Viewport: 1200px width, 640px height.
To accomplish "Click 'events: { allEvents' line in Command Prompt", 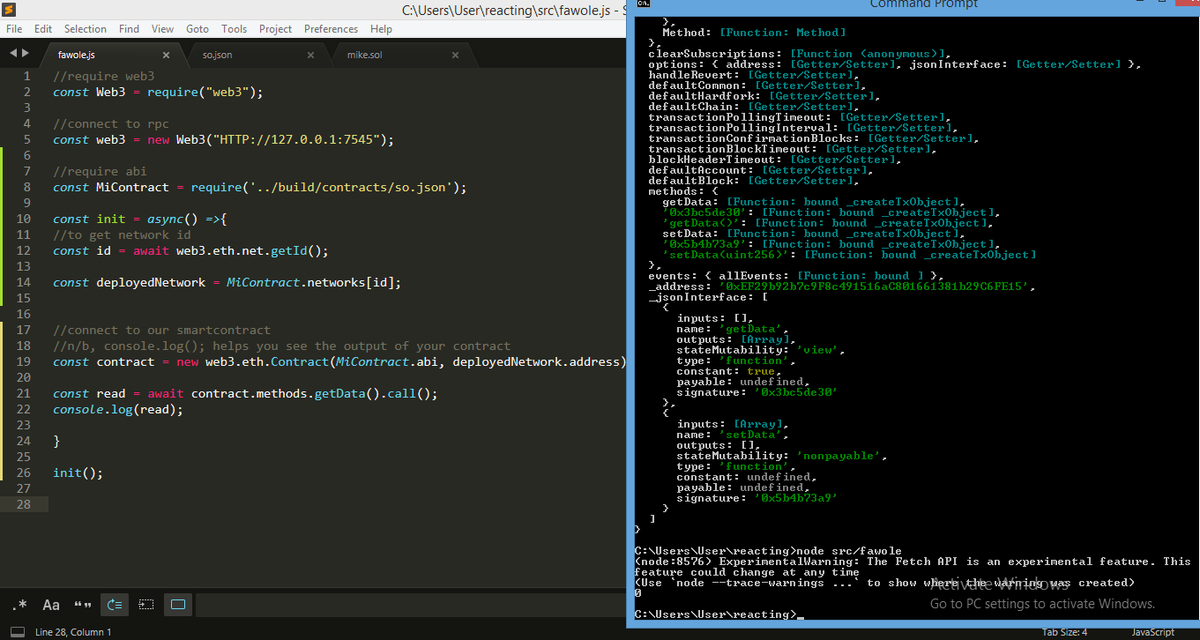I will coord(794,276).
